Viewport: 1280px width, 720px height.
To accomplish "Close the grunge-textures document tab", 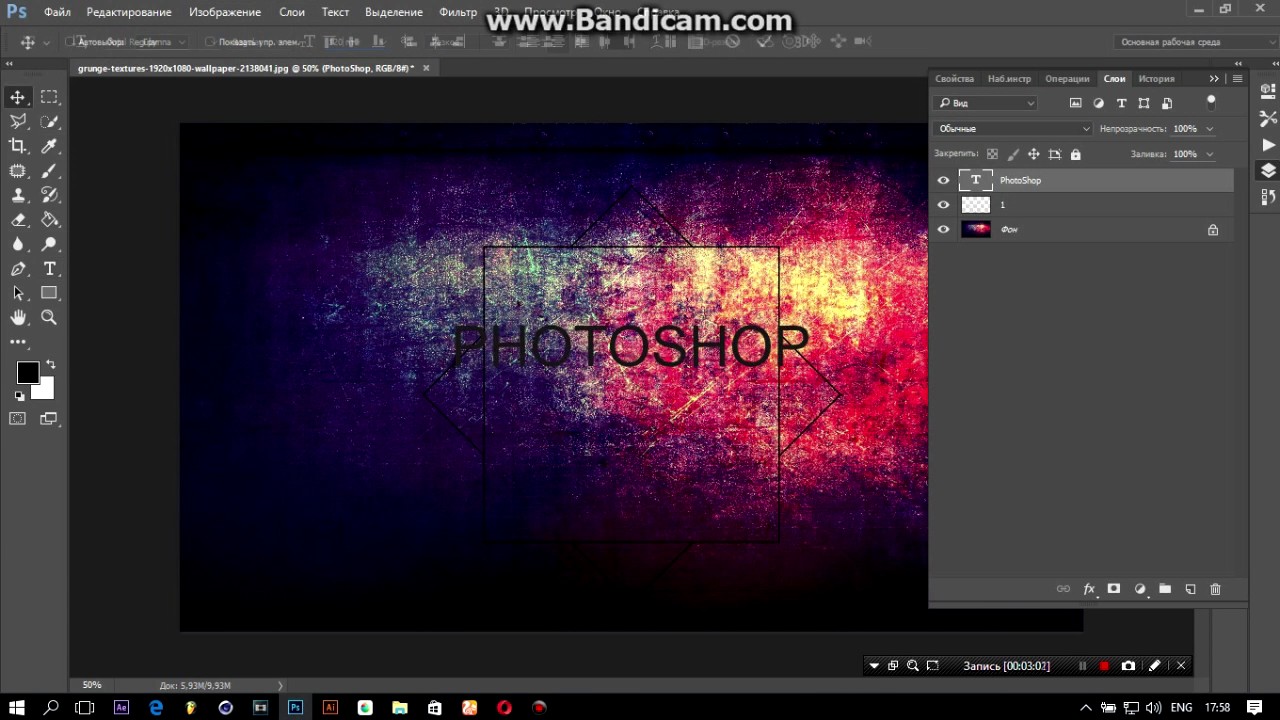I will [x=426, y=68].
